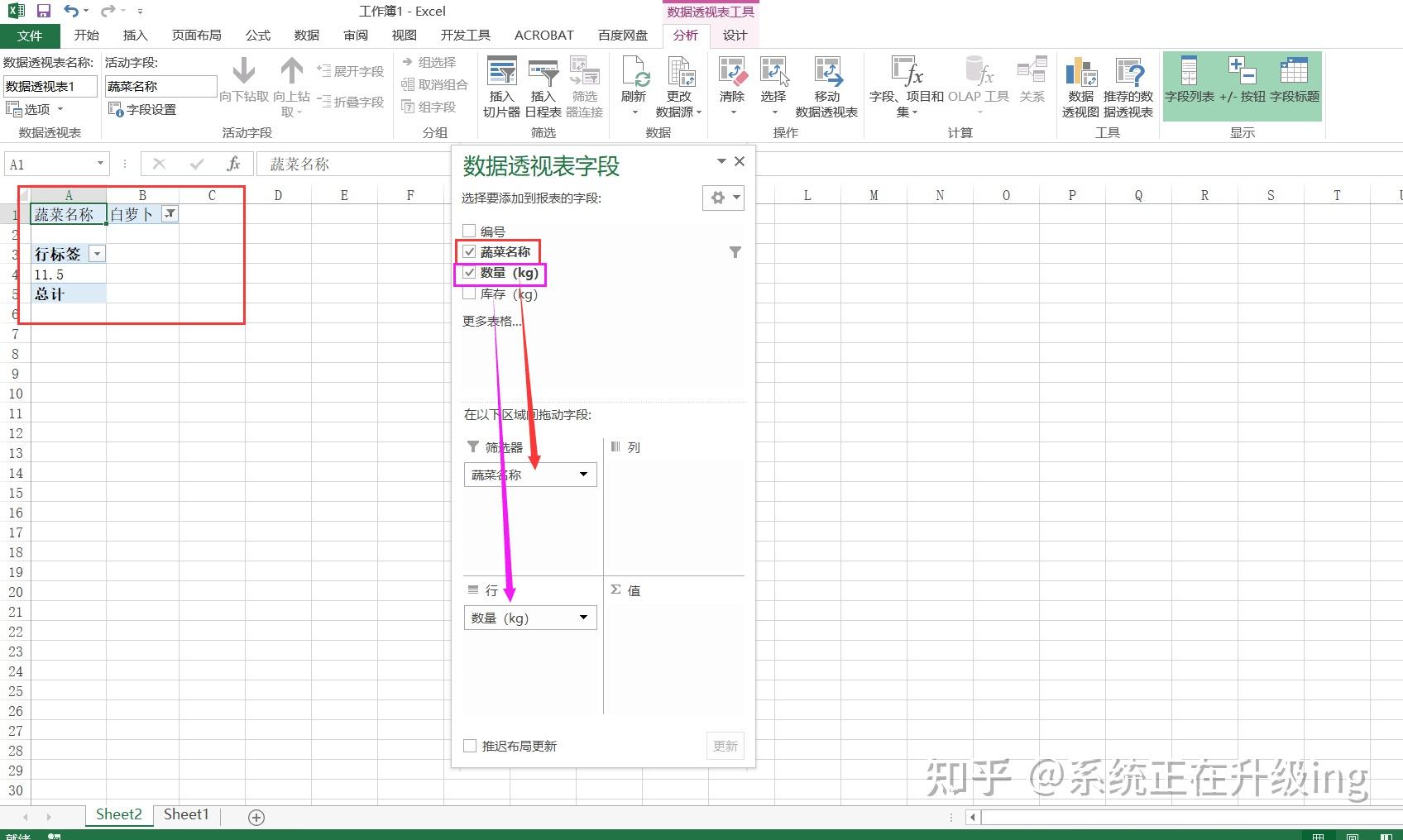Enable 推迟布局更新 at panel bottom
Viewport: 1403px width, 840px height.
pos(469,745)
